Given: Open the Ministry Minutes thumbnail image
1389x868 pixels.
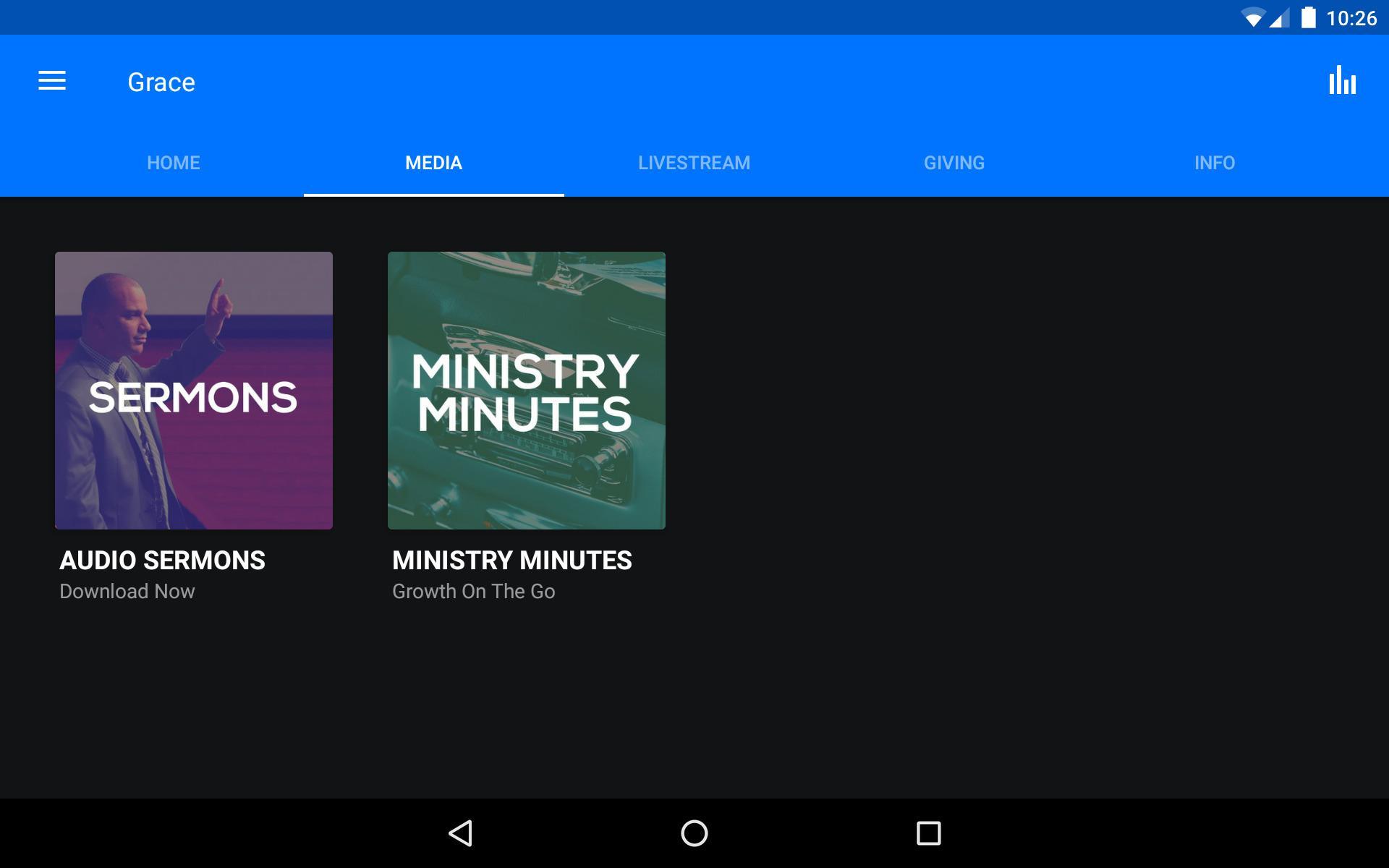Looking at the screenshot, I should click(x=527, y=391).
